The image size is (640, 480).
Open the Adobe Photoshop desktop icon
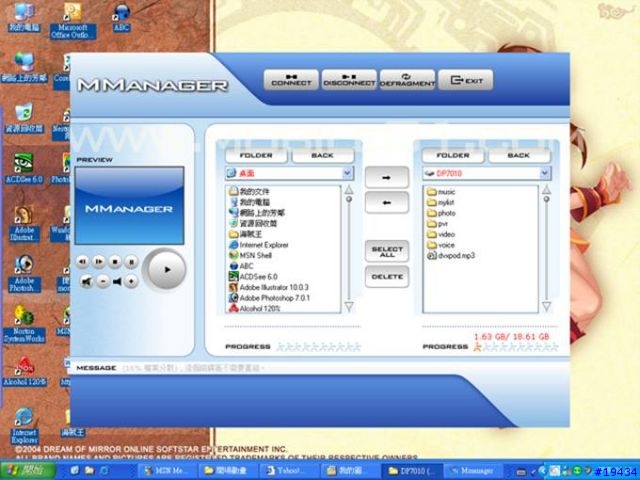click(24, 273)
